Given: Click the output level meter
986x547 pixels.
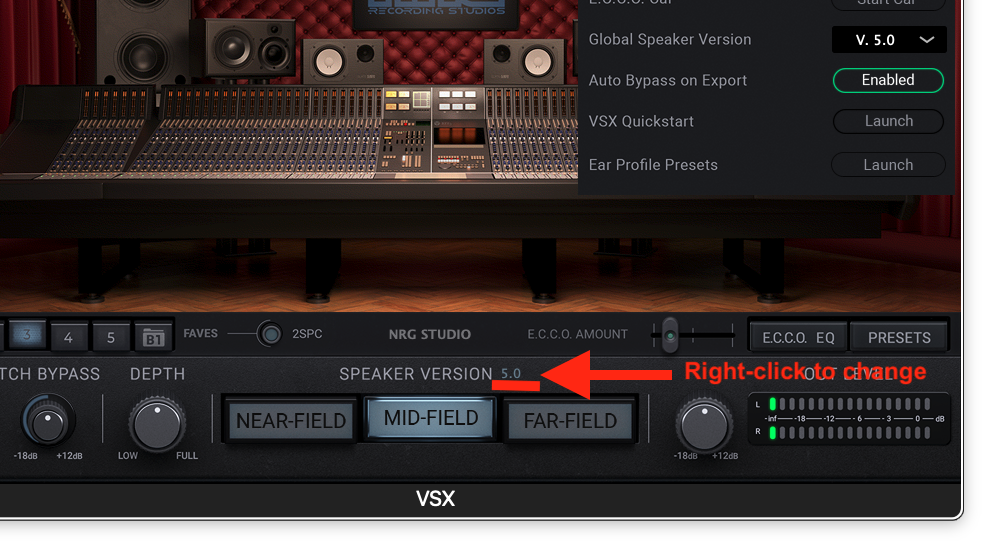Looking at the screenshot, I should (x=848, y=419).
